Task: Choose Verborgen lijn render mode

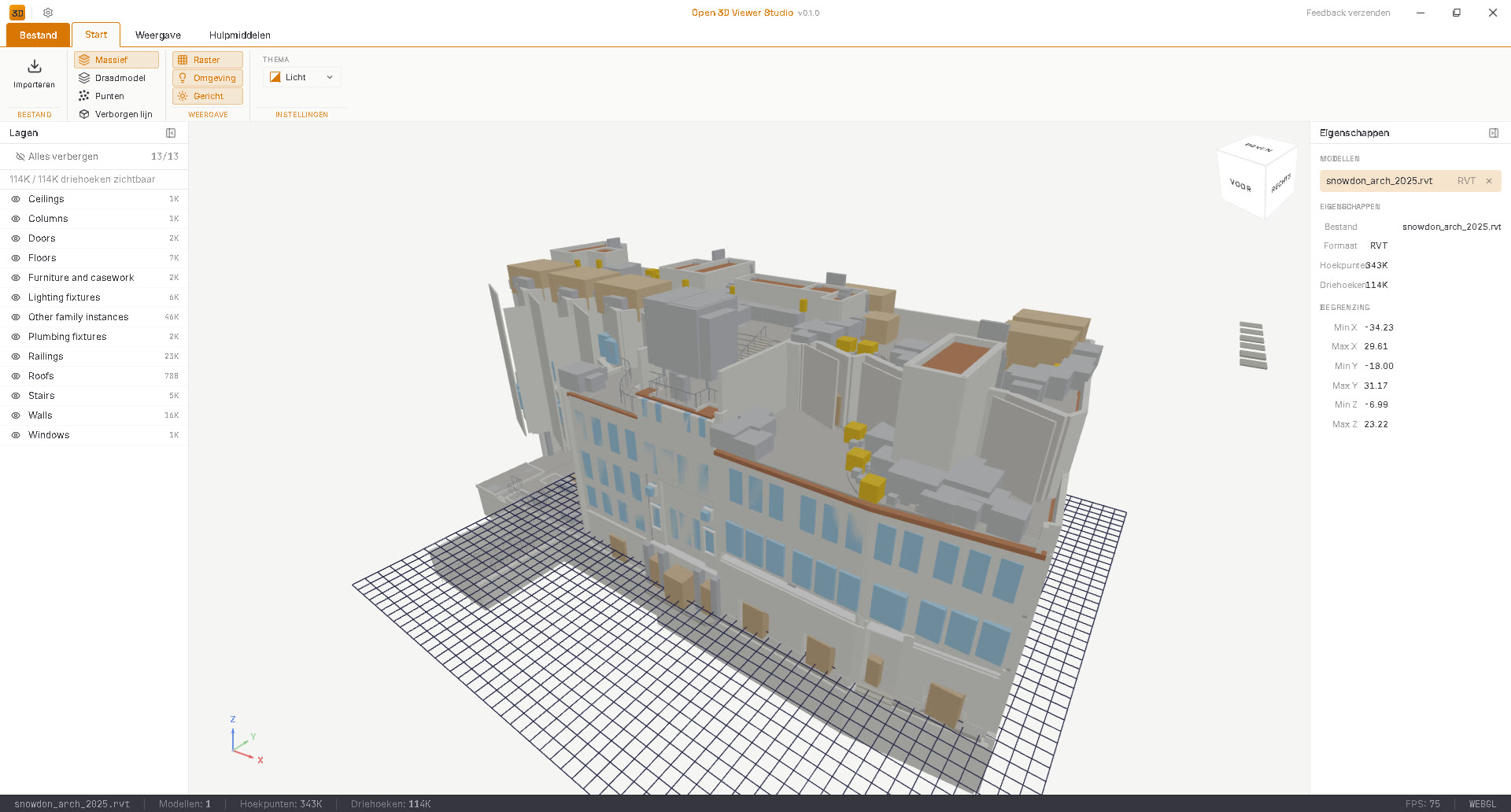Action: [x=116, y=114]
